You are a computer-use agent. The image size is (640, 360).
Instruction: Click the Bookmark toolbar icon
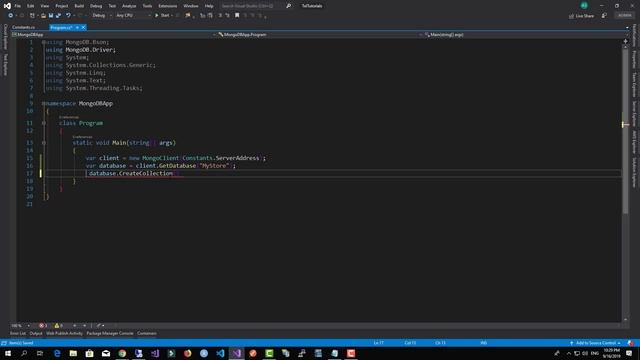[237, 16]
